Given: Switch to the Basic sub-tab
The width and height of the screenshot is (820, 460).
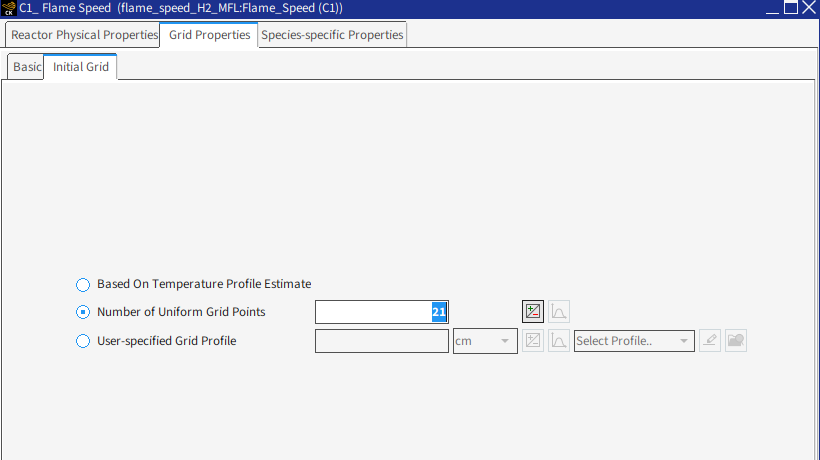Looking at the screenshot, I should (26, 67).
